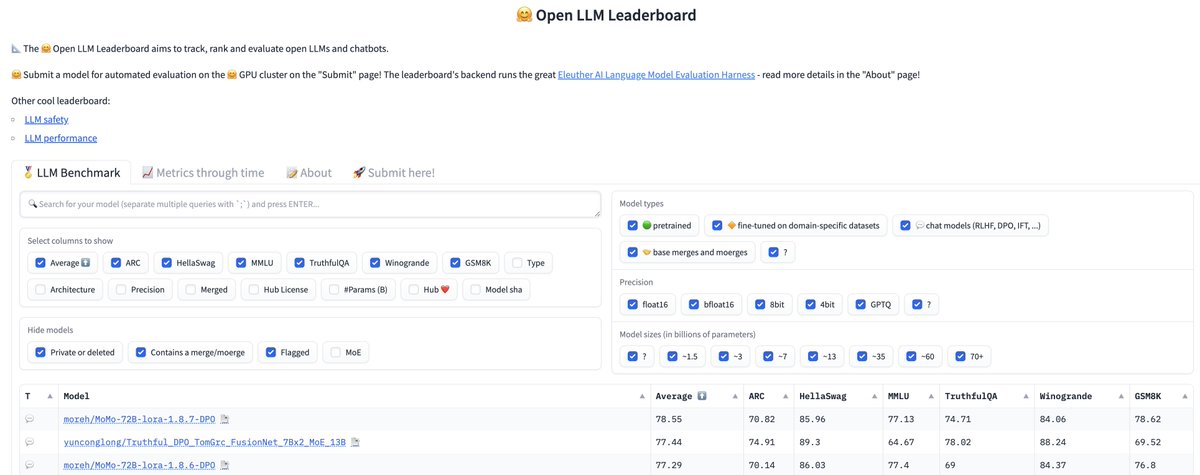Click the chat model icon in MoMo-72B-lora-1.8.6-DPO row
Viewport: 1200px width, 475px height.
(29, 465)
